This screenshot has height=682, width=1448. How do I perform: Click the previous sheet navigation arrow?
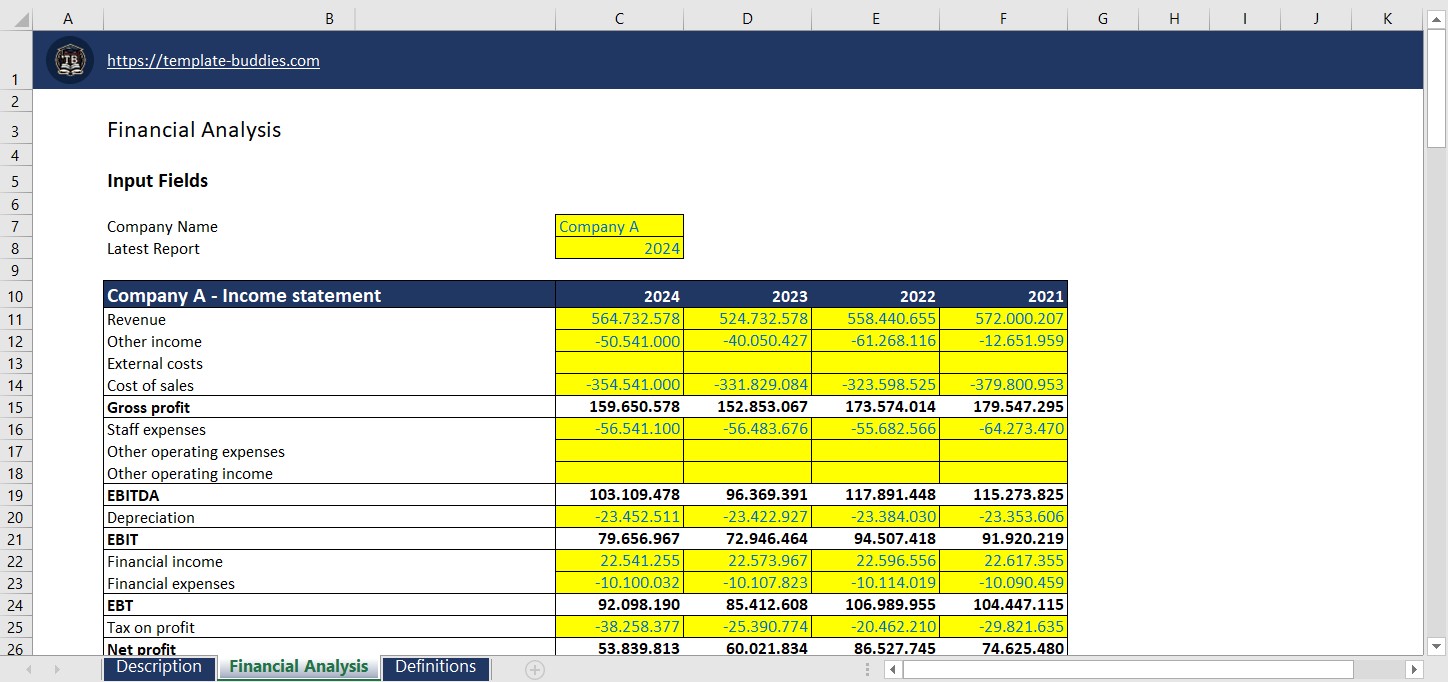coord(28,669)
